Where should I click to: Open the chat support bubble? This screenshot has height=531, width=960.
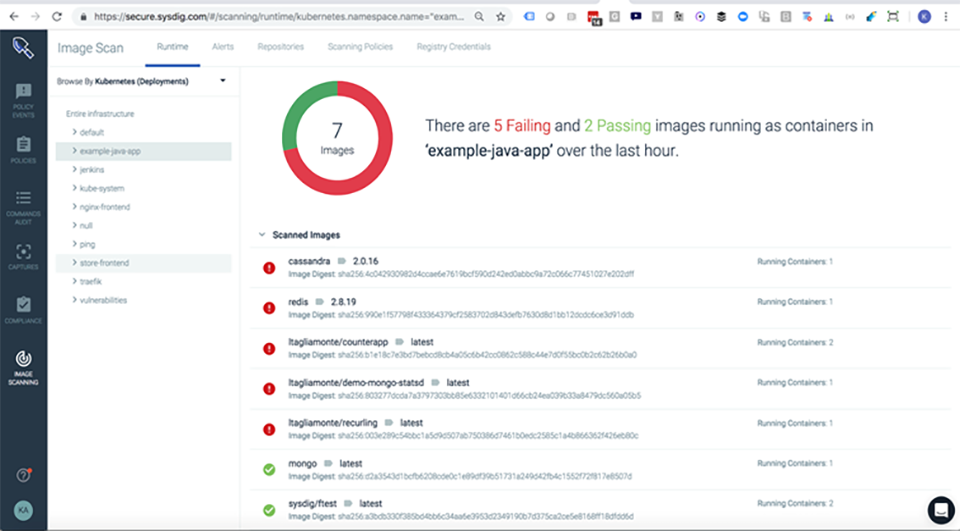coord(940,509)
